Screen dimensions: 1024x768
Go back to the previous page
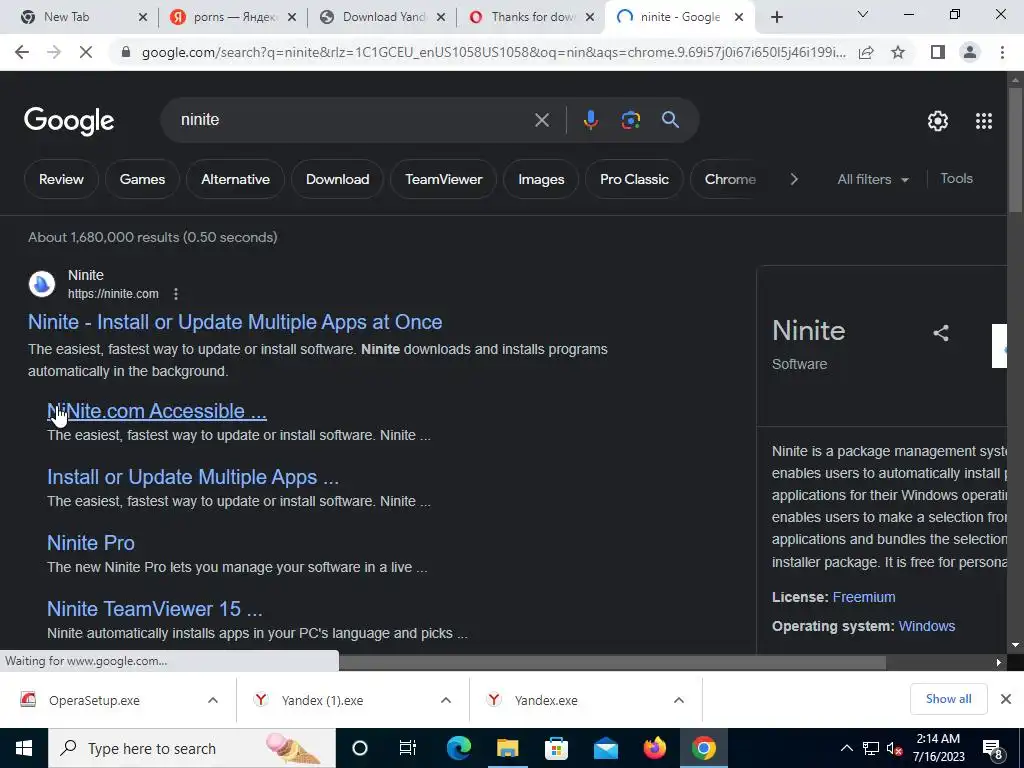coord(22,52)
